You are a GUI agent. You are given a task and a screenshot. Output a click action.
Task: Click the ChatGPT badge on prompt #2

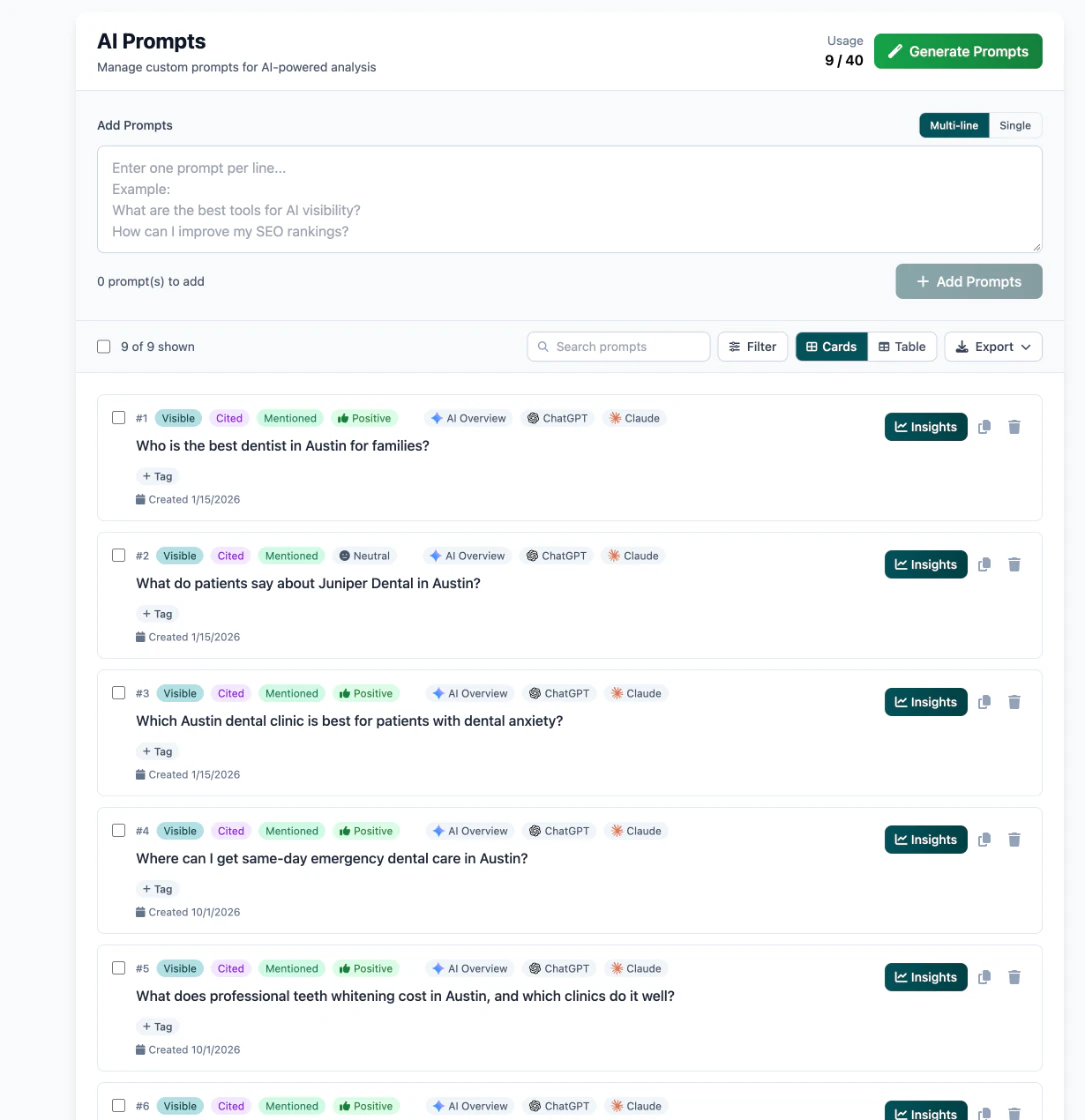556,556
